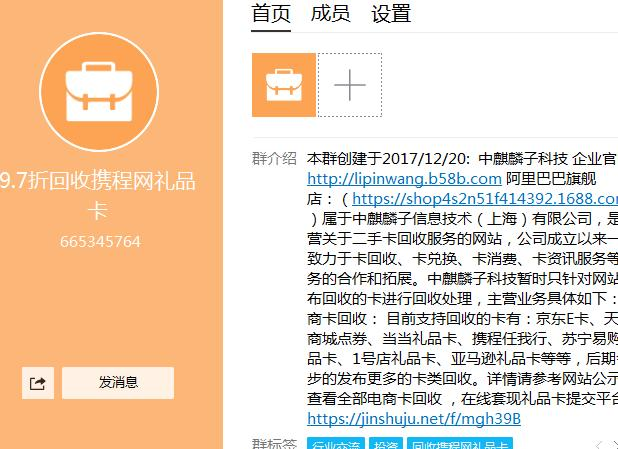This screenshot has width=618, height=449.
Task: Open the 设置 tab
Action: point(391,14)
